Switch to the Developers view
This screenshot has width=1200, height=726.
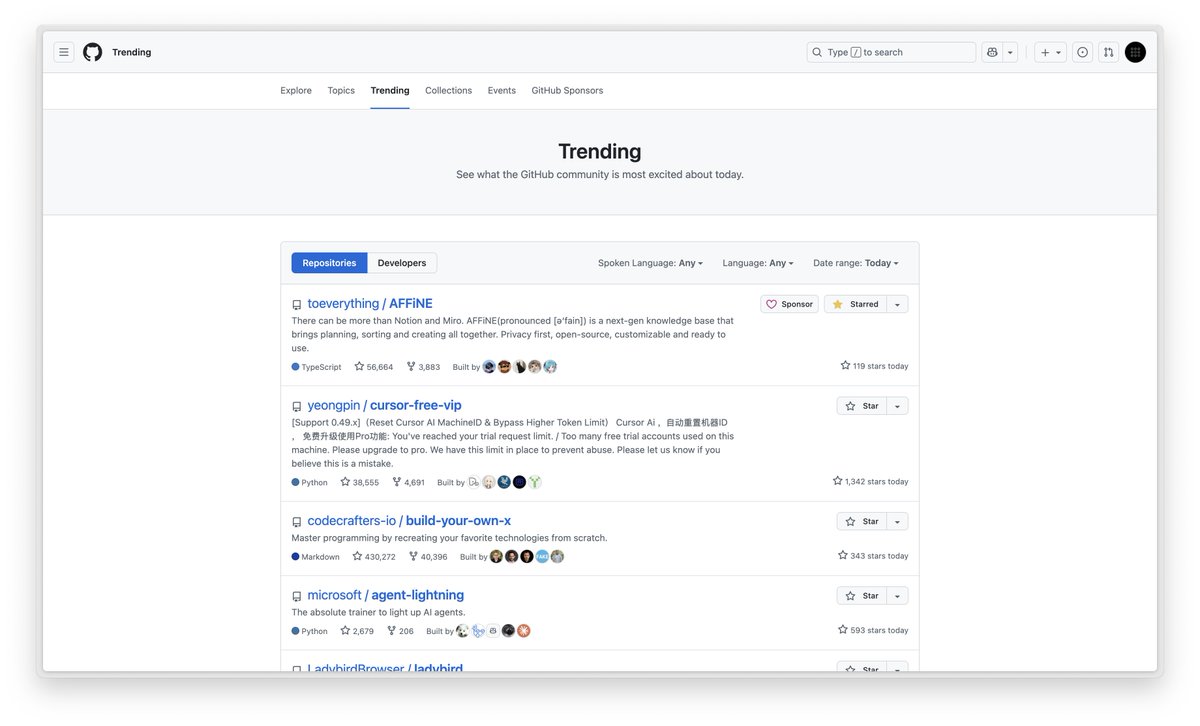point(402,263)
